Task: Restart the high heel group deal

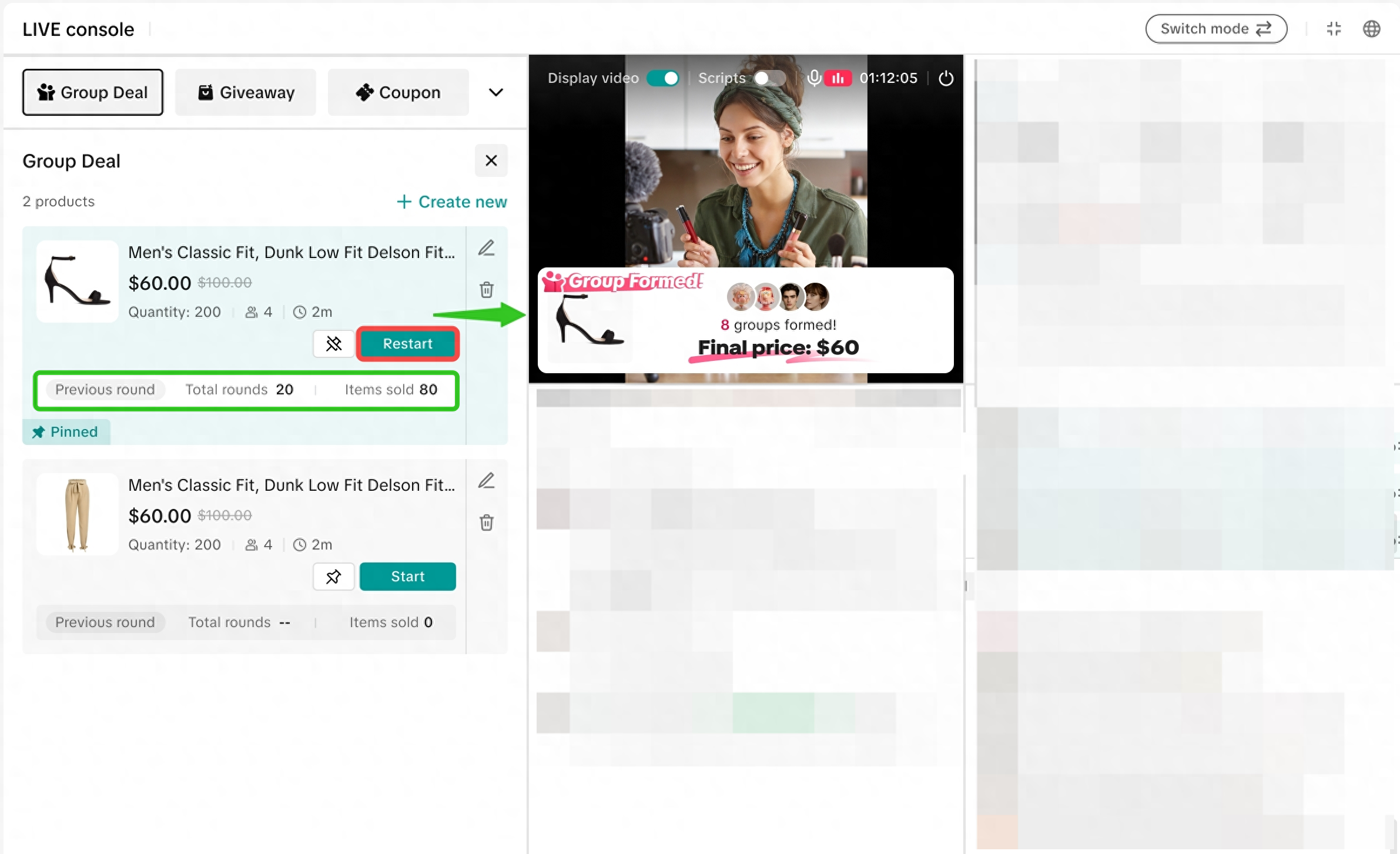Action: pos(407,344)
